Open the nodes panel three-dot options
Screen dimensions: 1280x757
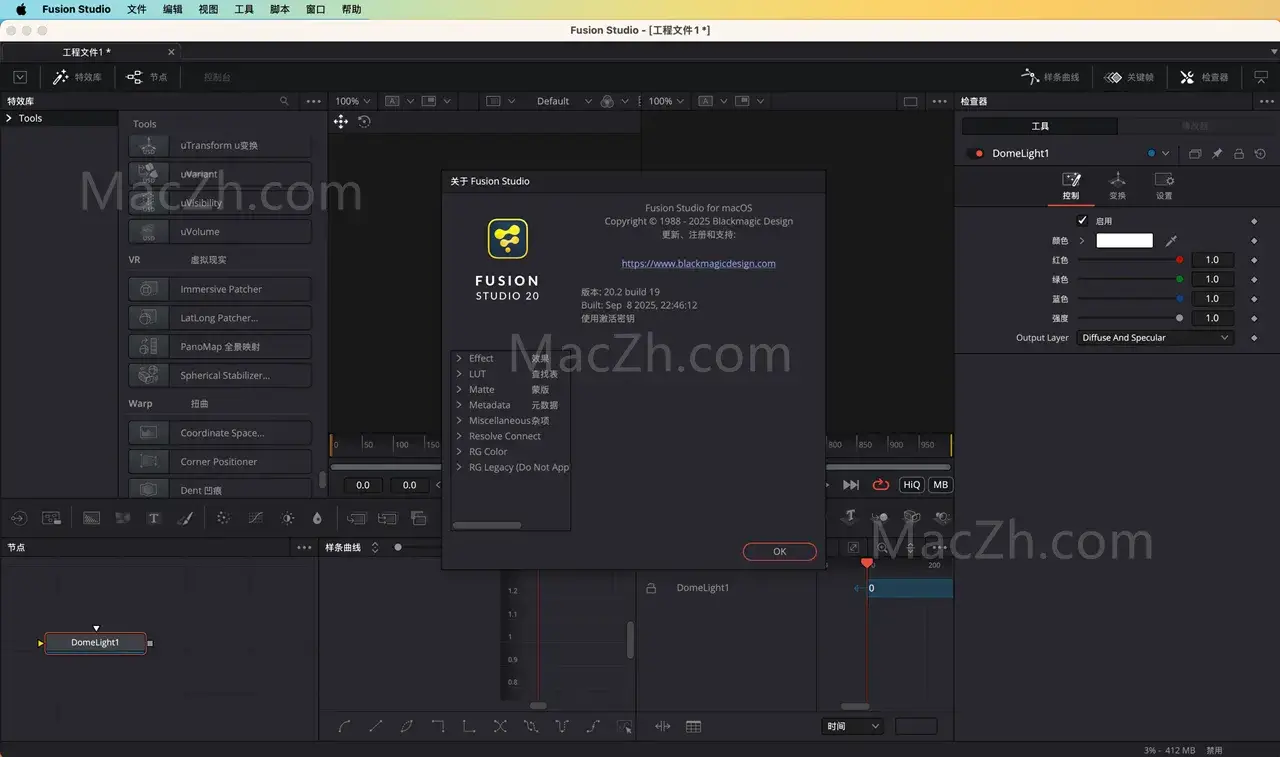(x=305, y=548)
